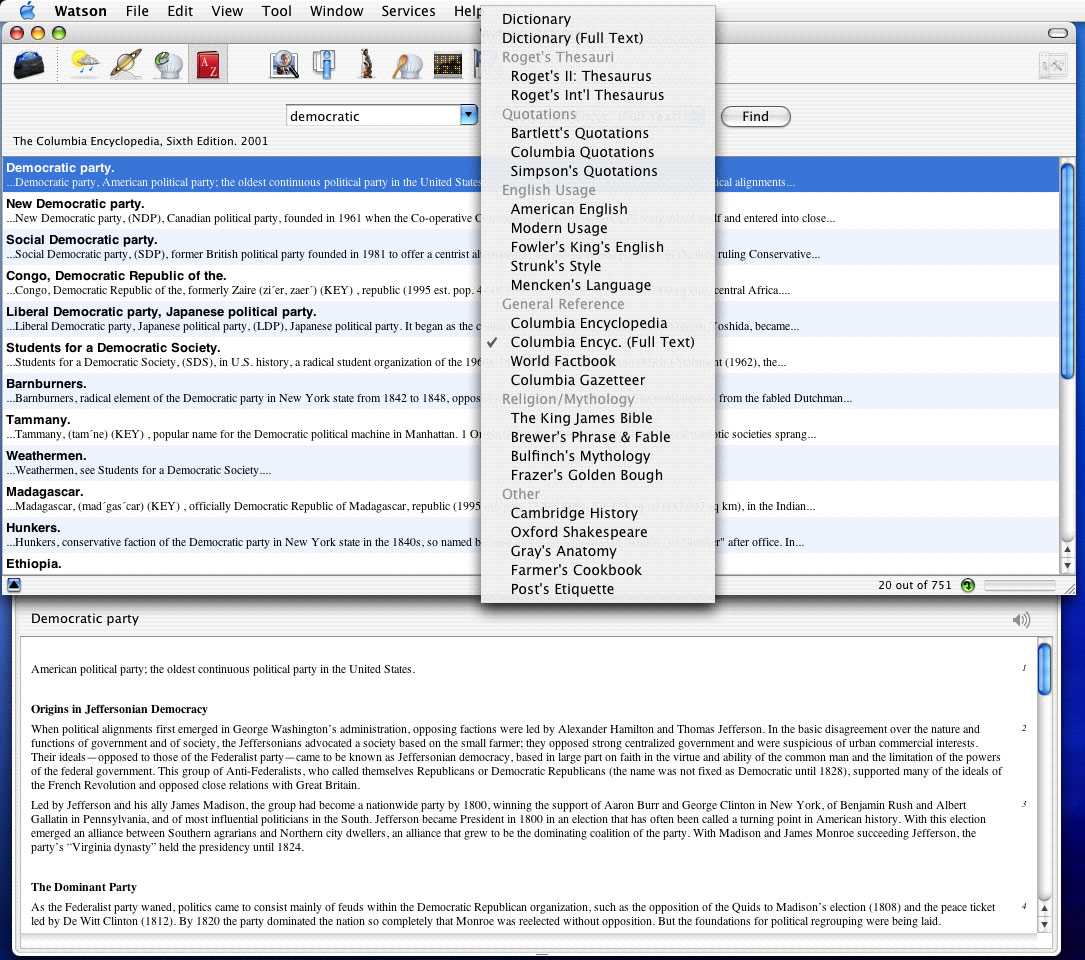The width and height of the screenshot is (1085, 960).
Task: Choose Mencken's Language
Action: point(598,285)
